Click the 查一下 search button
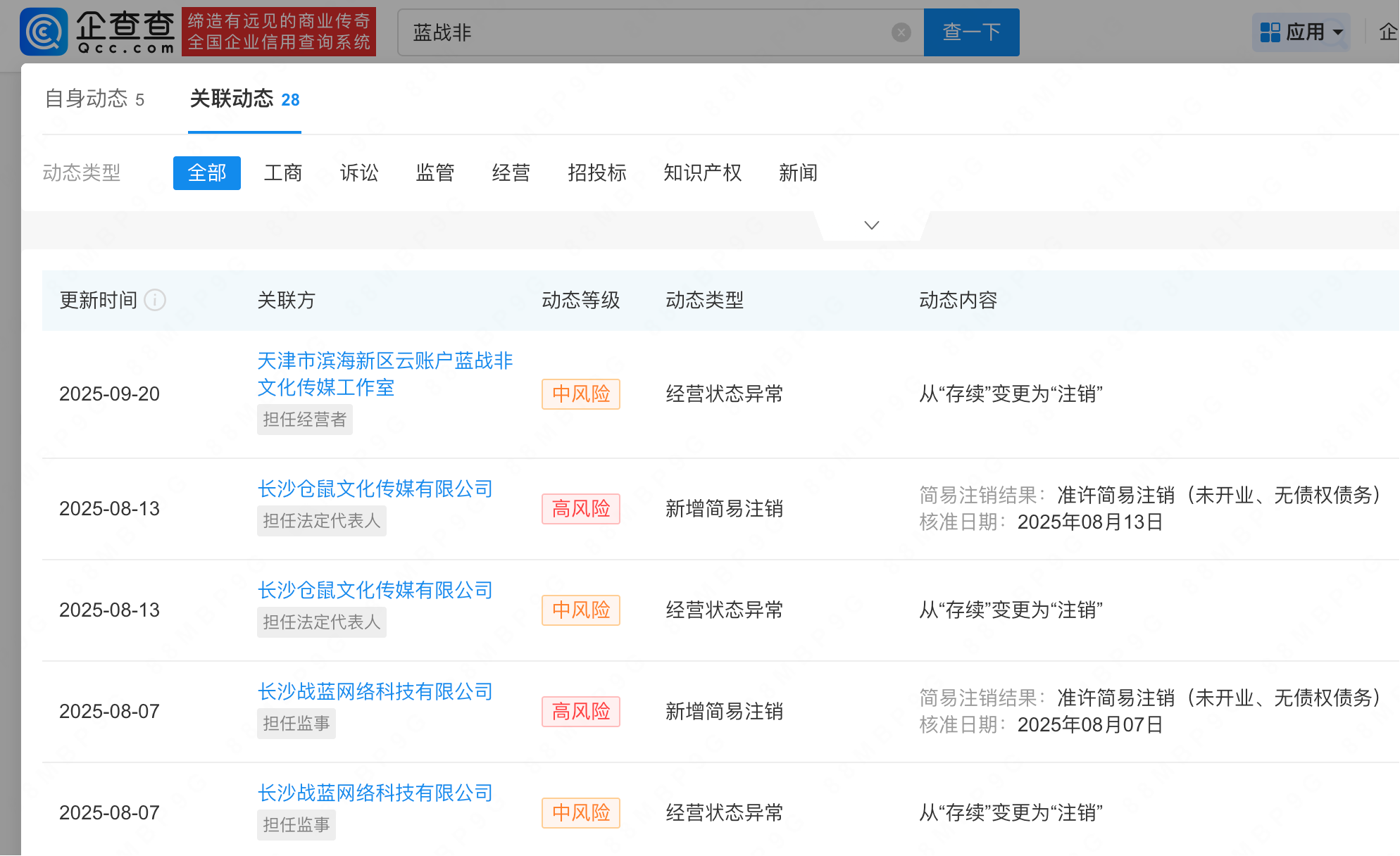 [971, 32]
